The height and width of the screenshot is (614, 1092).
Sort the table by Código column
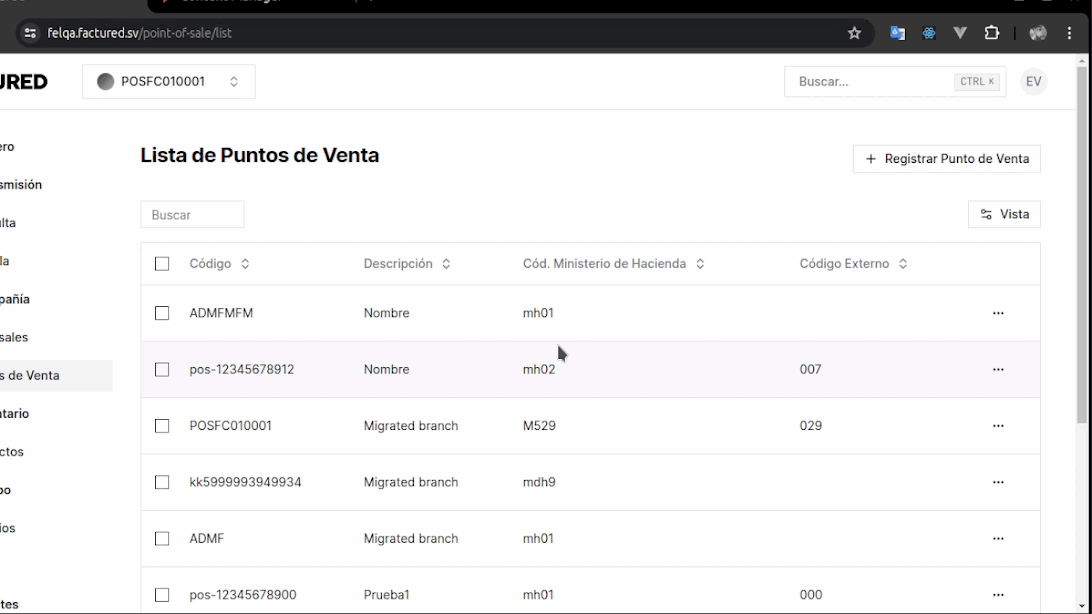tap(220, 263)
